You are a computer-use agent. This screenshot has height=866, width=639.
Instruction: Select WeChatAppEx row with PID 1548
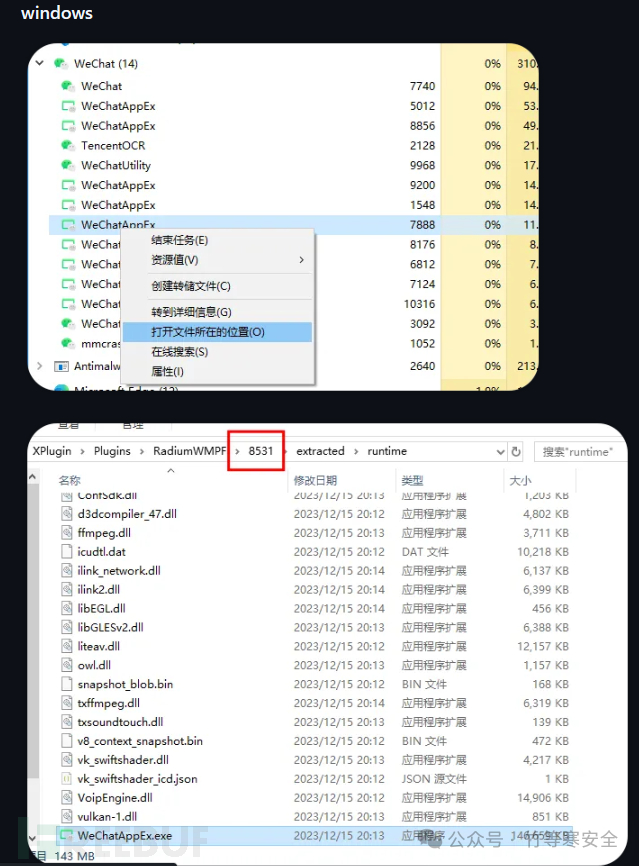coord(283,205)
